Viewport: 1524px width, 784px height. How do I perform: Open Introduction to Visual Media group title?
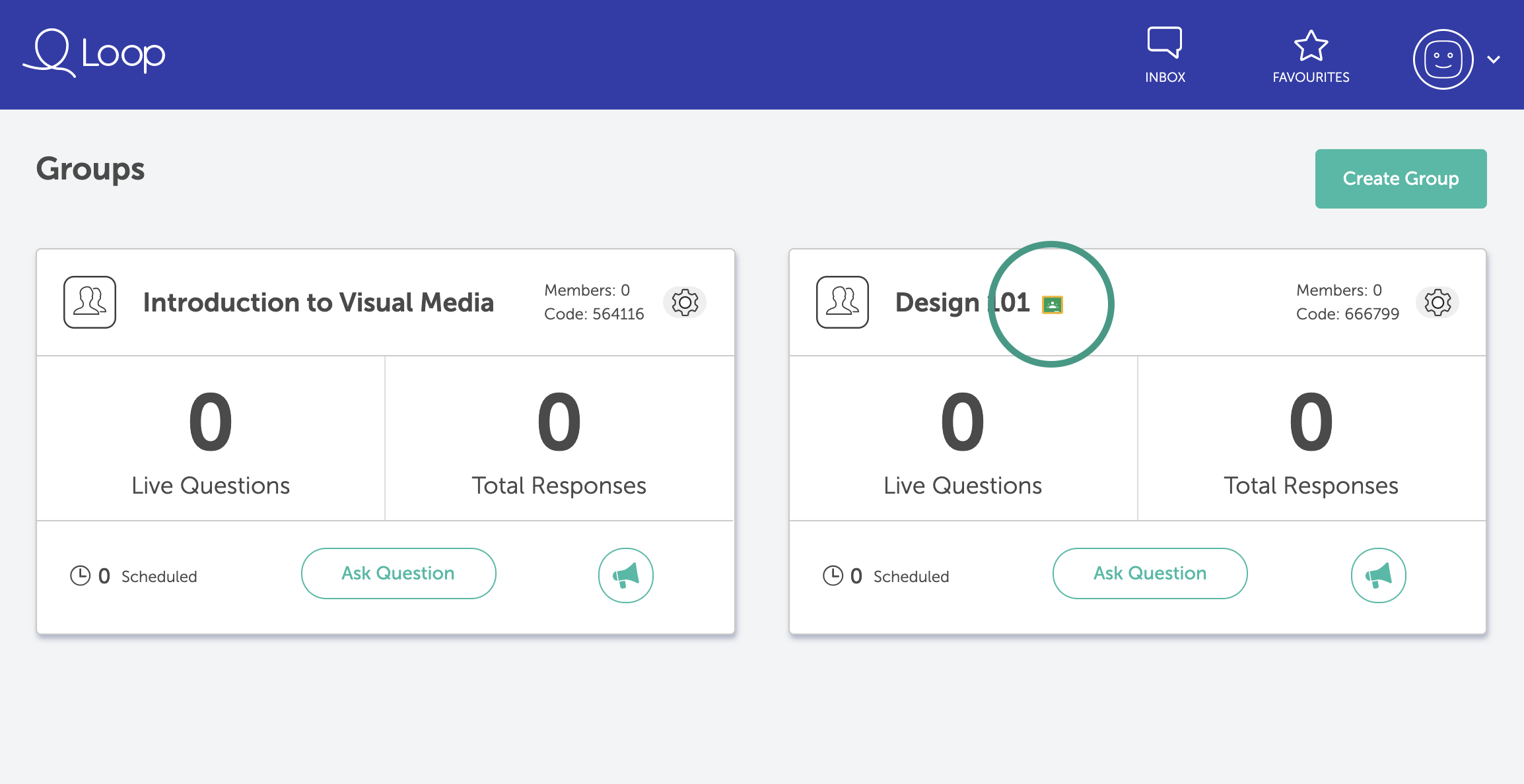(x=318, y=303)
